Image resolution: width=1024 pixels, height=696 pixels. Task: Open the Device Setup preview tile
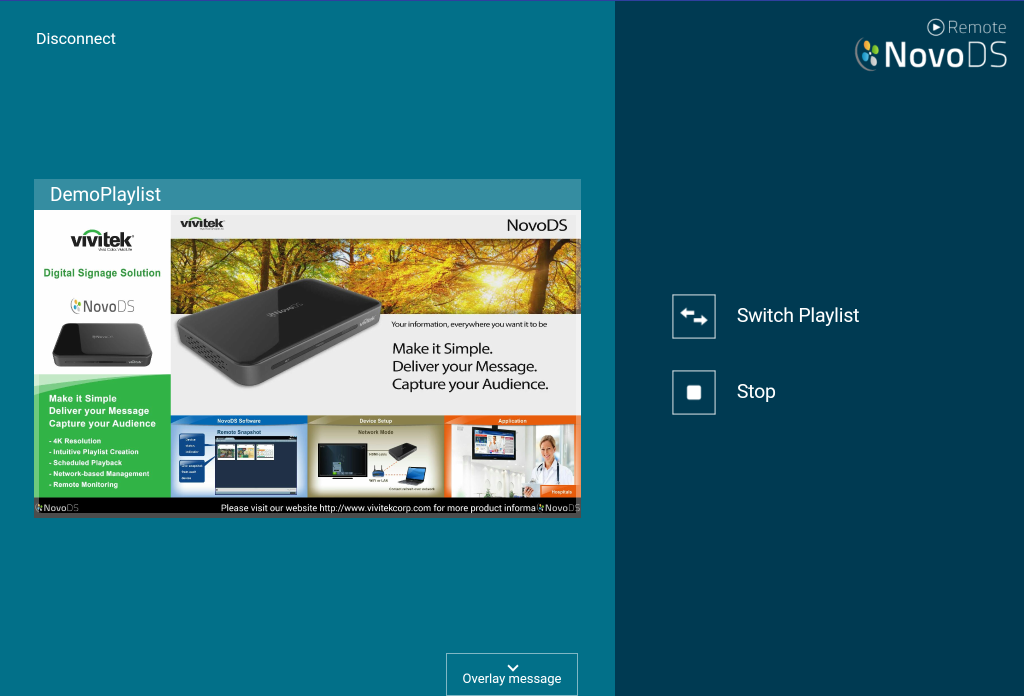coord(376,456)
